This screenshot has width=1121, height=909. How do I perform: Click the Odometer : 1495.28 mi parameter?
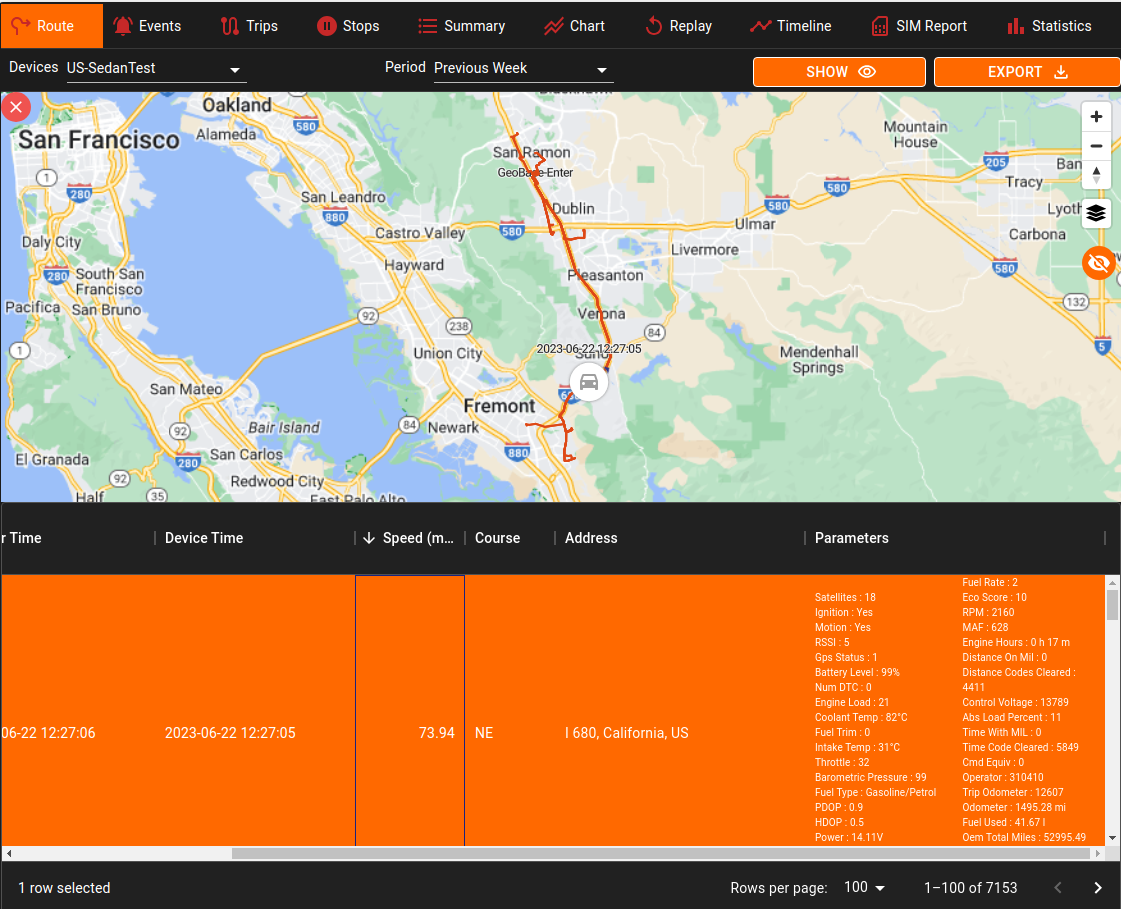tap(1014, 807)
